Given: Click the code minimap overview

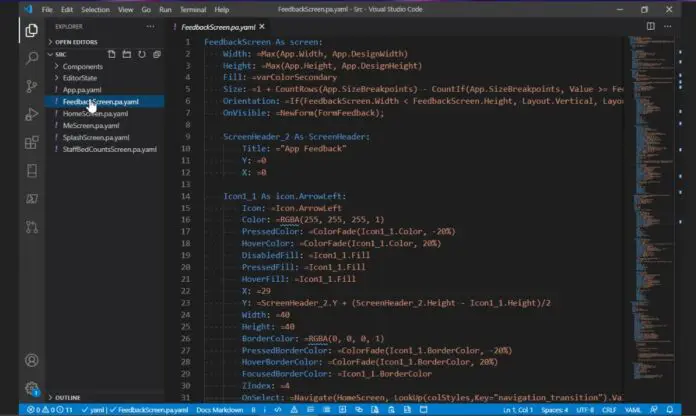Looking at the screenshot, I should [652, 209].
